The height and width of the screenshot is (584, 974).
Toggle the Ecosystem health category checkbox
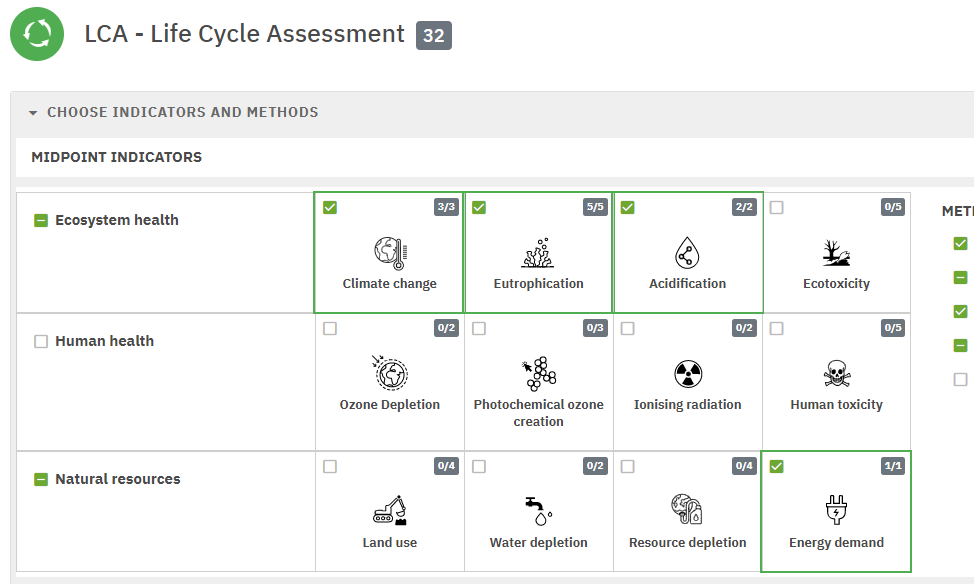coord(41,220)
